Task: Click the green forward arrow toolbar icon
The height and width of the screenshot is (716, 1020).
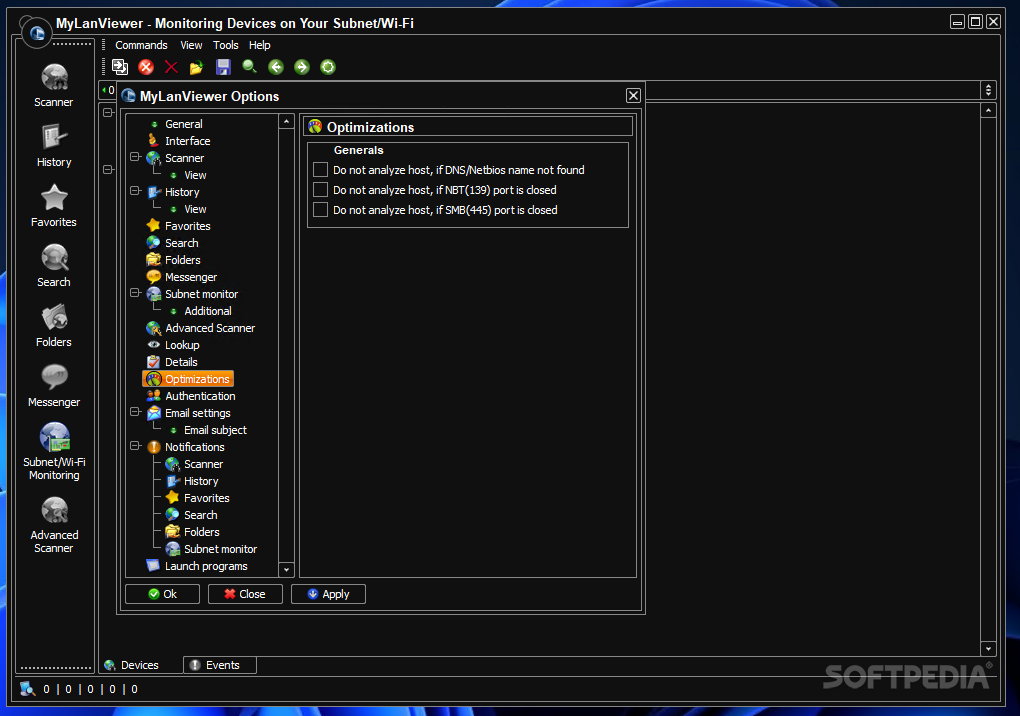Action: click(x=302, y=67)
